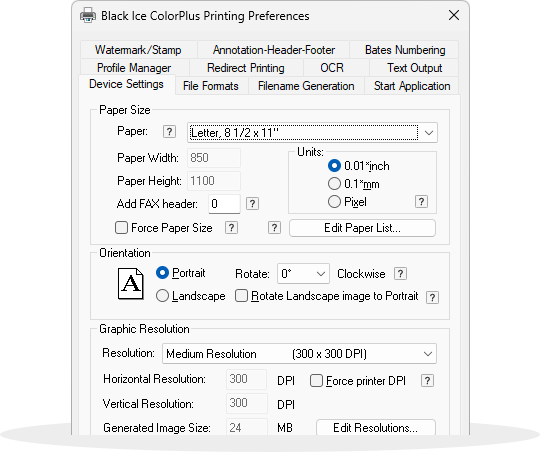This screenshot has width=540, height=452.
Task: Click the Generated Image Size field
Action: tap(247, 427)
